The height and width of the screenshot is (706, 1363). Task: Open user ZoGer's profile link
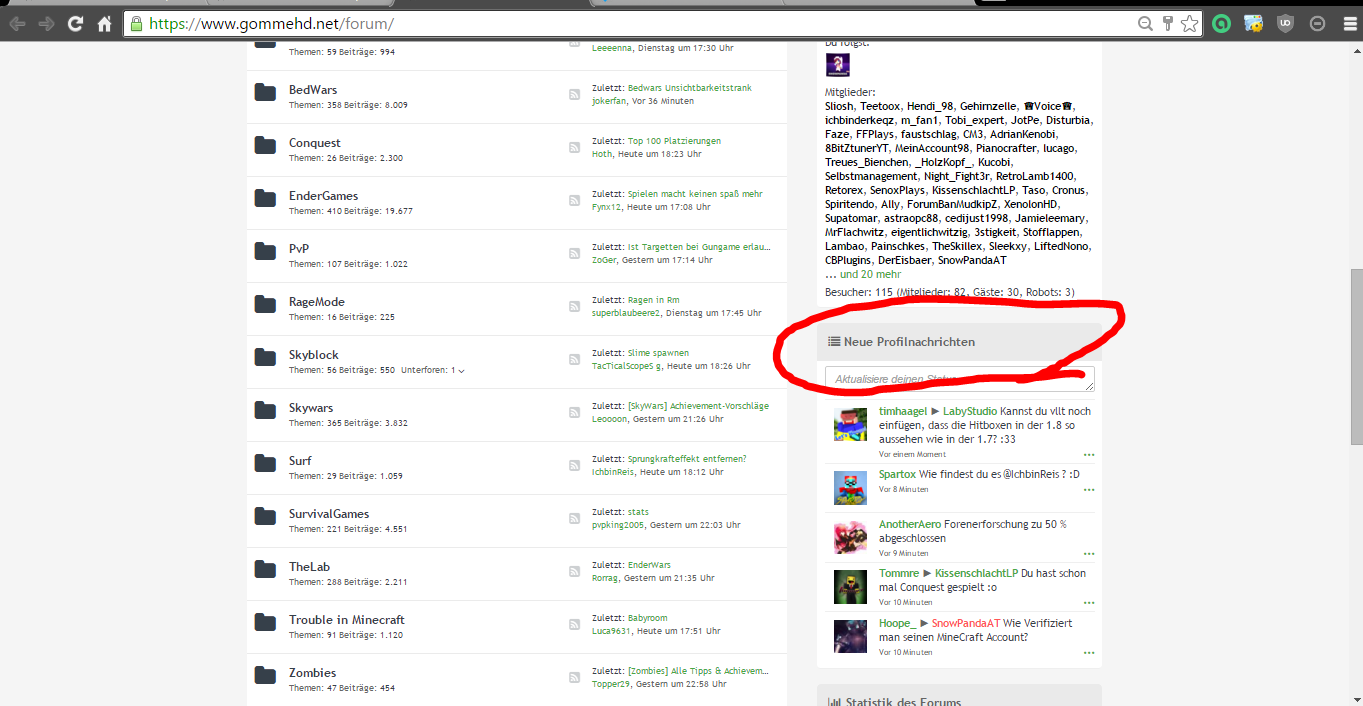[x=604, y=260]
